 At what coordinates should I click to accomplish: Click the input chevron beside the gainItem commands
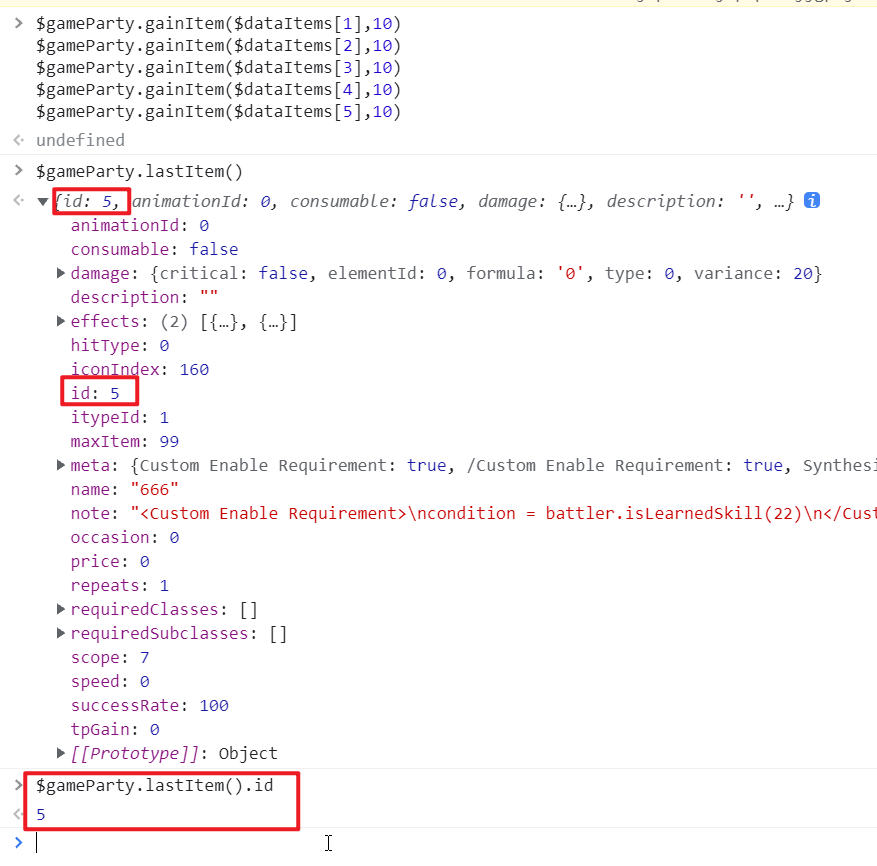pos(18,23)
